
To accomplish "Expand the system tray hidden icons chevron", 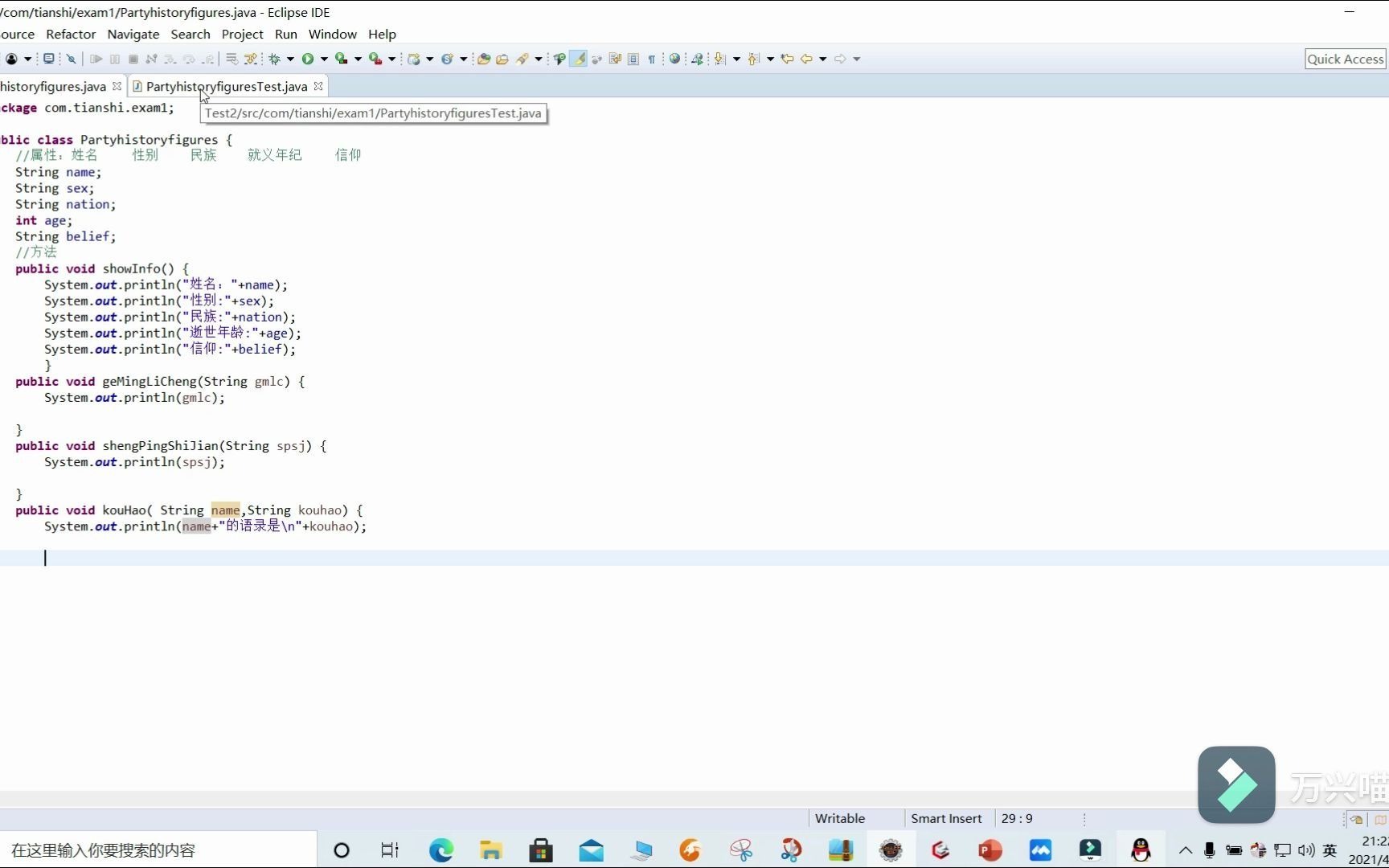I will coord(1186,850).
